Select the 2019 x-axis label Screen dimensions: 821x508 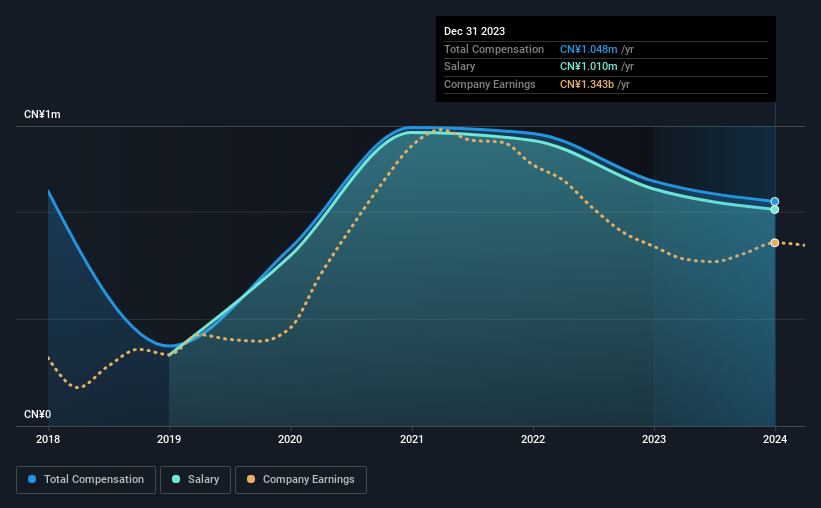coord(169,439)
